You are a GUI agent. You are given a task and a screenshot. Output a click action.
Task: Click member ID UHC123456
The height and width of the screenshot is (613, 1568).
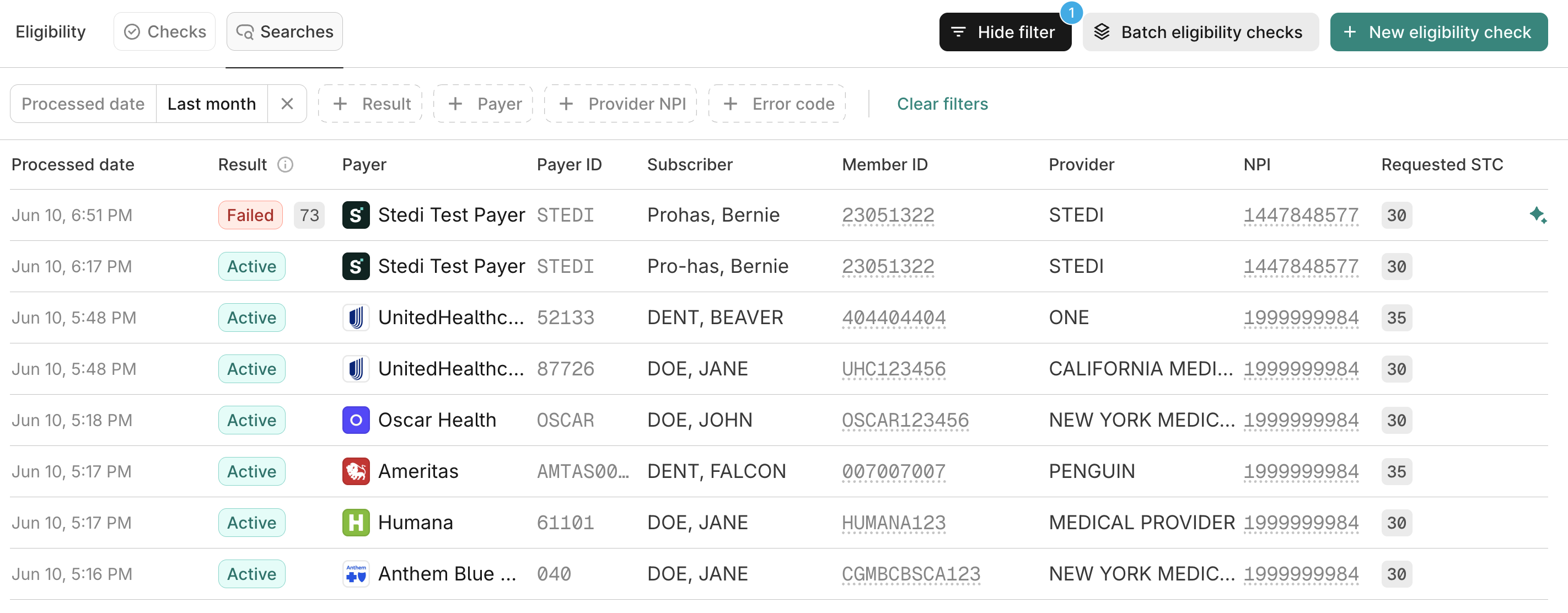tap(894, 369)
